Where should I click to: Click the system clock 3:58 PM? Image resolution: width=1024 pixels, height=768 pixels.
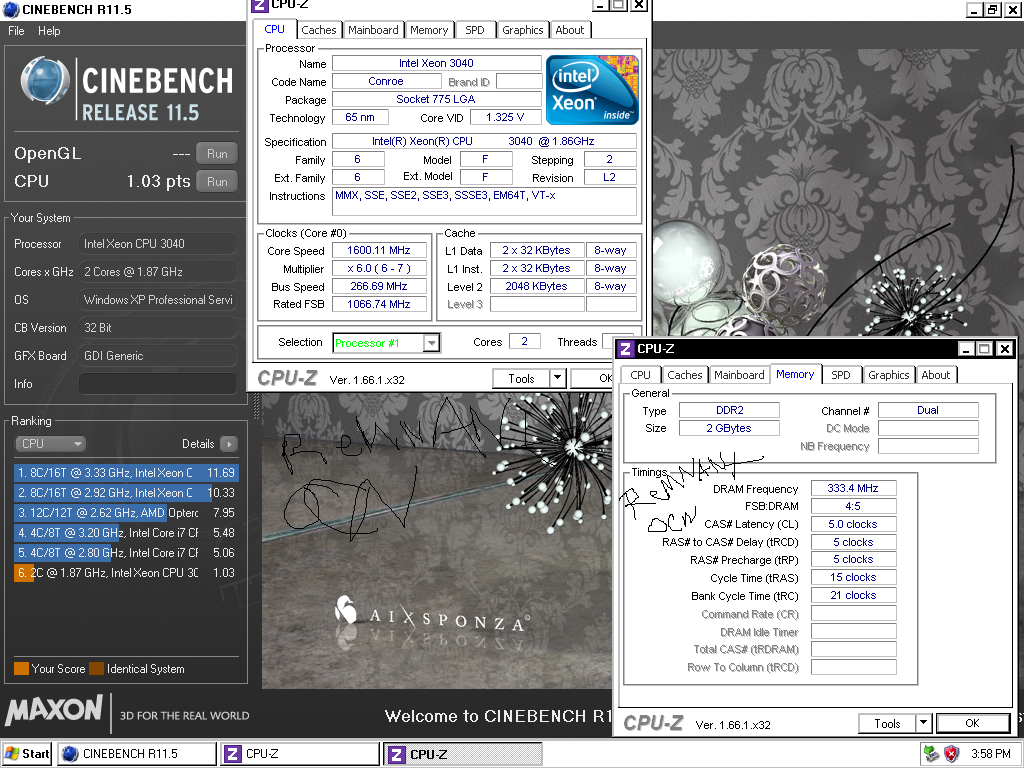(x=991, y=754)
